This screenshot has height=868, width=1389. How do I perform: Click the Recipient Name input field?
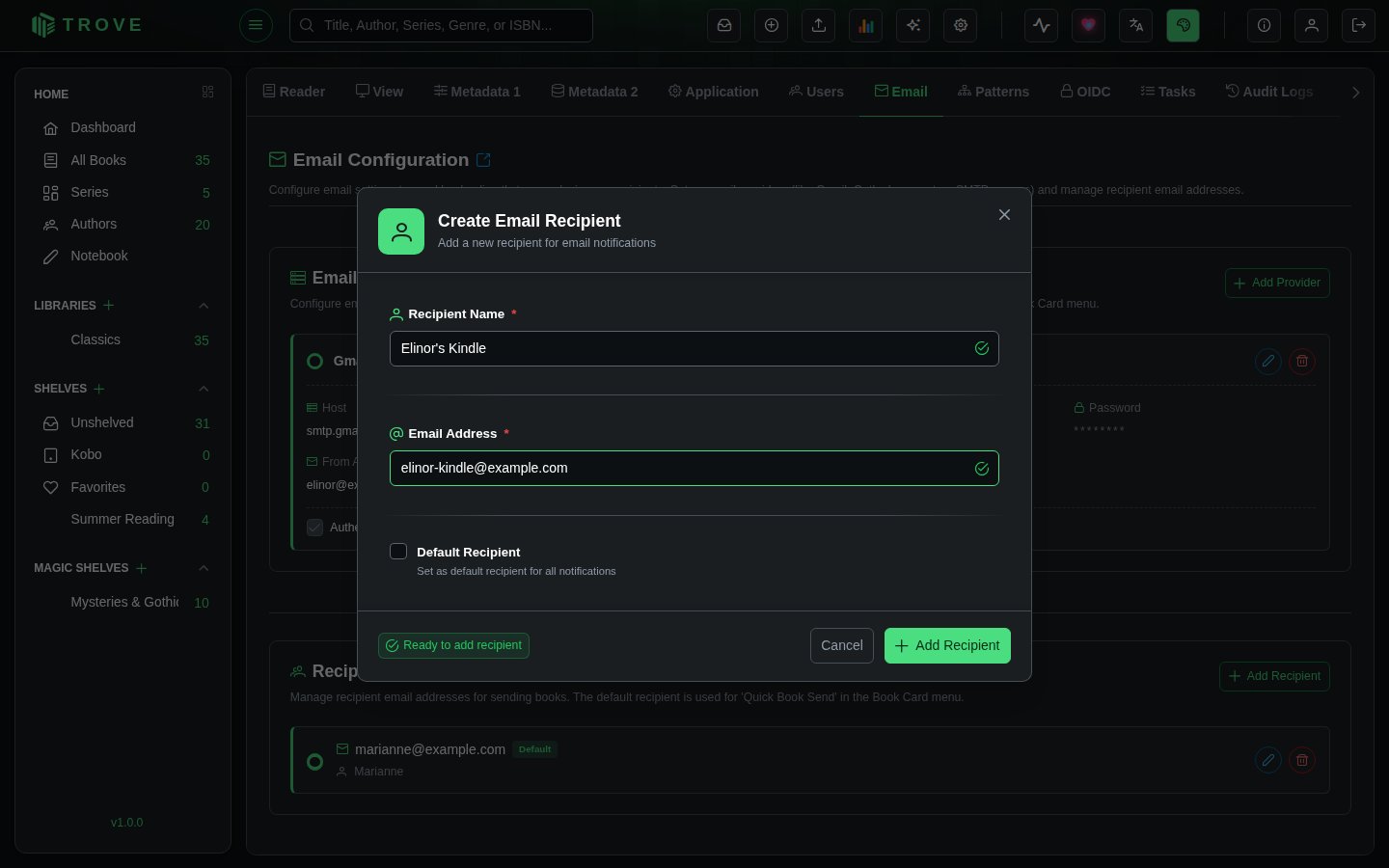point(694,349)
